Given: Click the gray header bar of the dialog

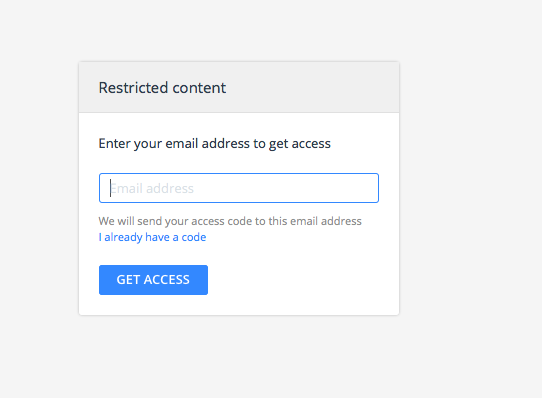Looking at the screenshot, I should 239,87.
